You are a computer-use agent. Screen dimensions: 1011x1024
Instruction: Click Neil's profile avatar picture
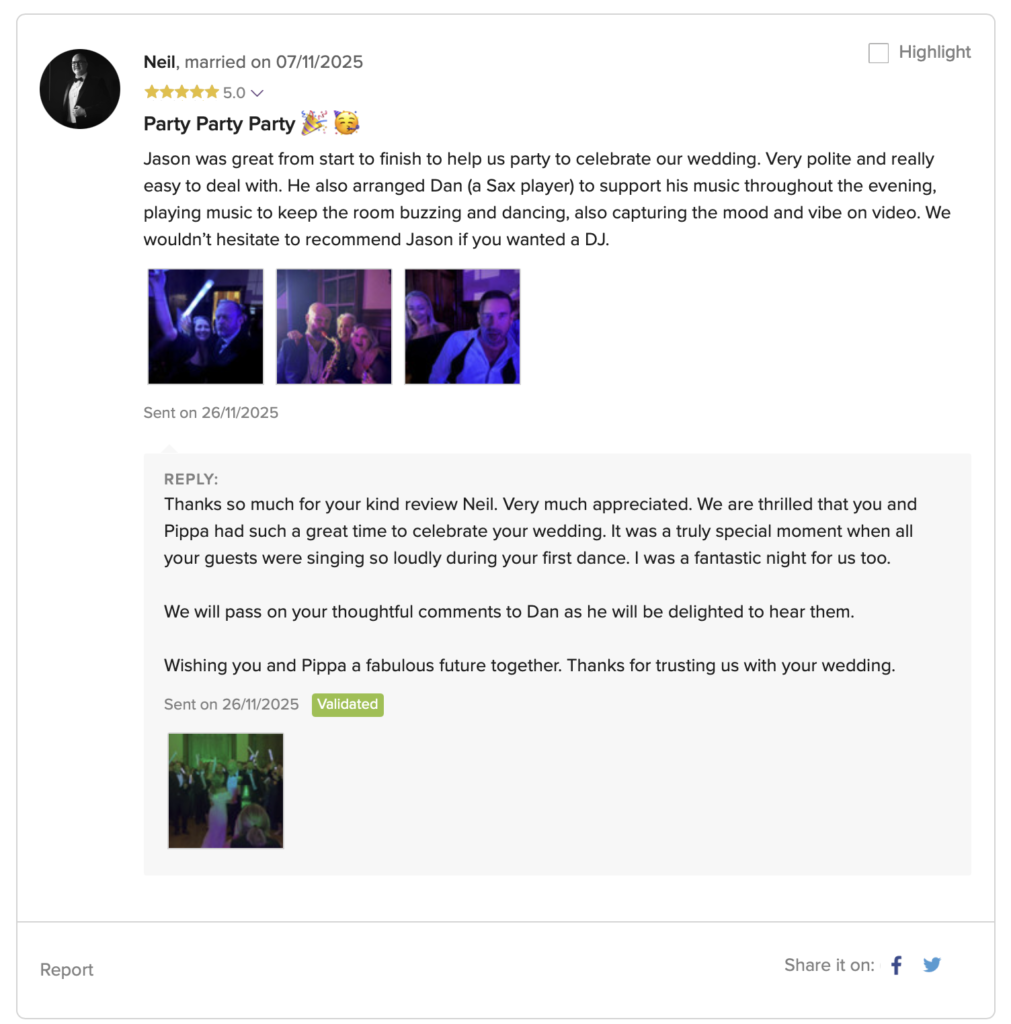click(80, 89)
